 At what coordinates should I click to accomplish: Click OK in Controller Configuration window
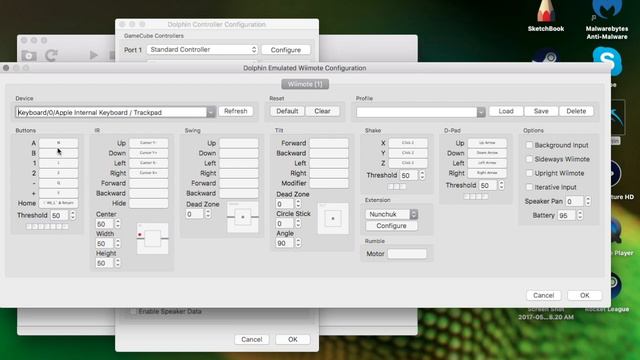coord(293,339)
